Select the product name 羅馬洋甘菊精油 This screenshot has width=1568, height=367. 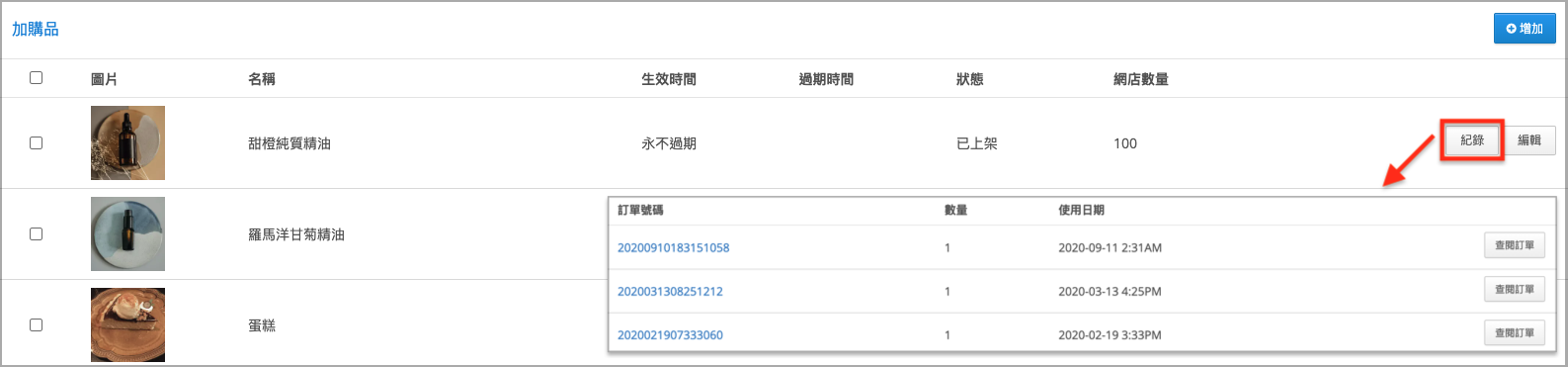coord(296,234)
